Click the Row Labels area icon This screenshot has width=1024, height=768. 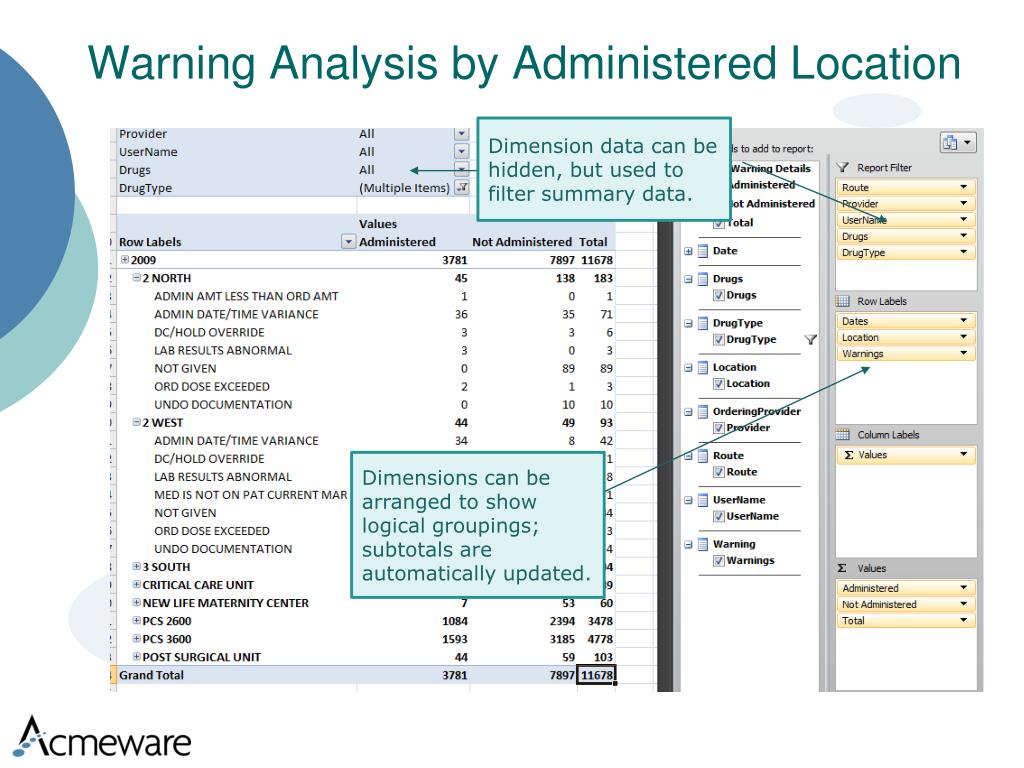tap(843, 301)
